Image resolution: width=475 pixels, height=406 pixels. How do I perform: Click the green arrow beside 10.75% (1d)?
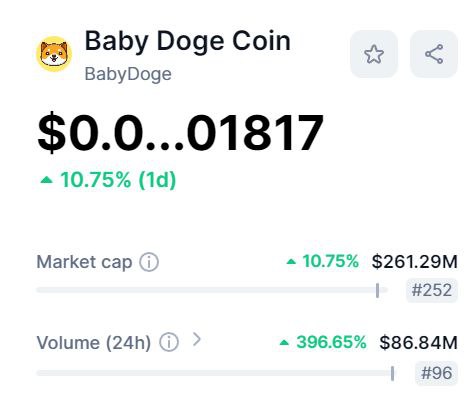pyautogui.click(x=46, y=180)
